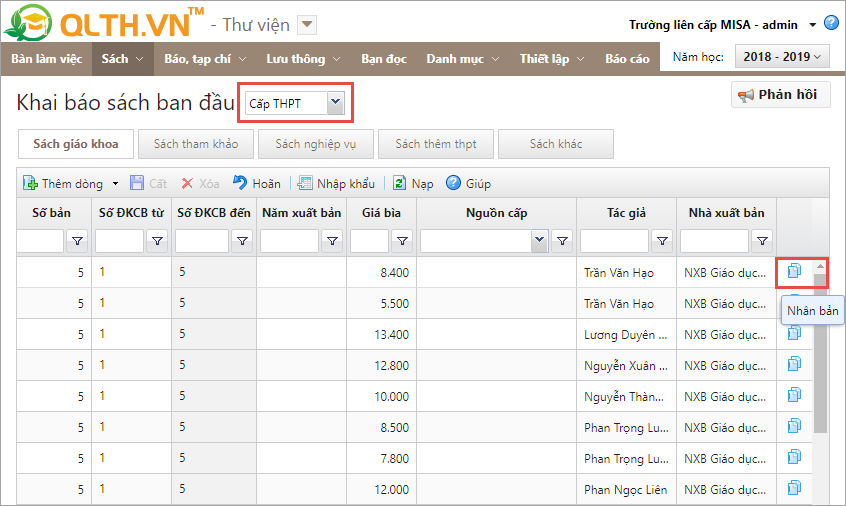
Task: Click the Trường liên cấp MISA - admin account name
Action: pos(713,25)
